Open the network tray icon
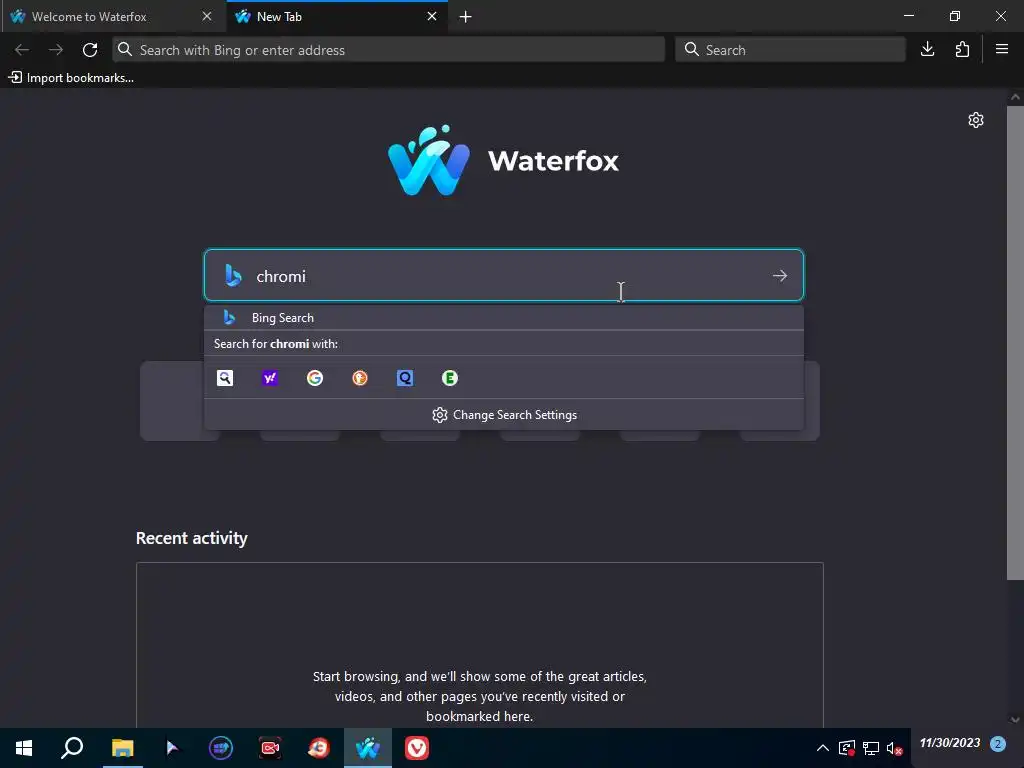This screenshot has height=768, width=1024. point(871,748)
